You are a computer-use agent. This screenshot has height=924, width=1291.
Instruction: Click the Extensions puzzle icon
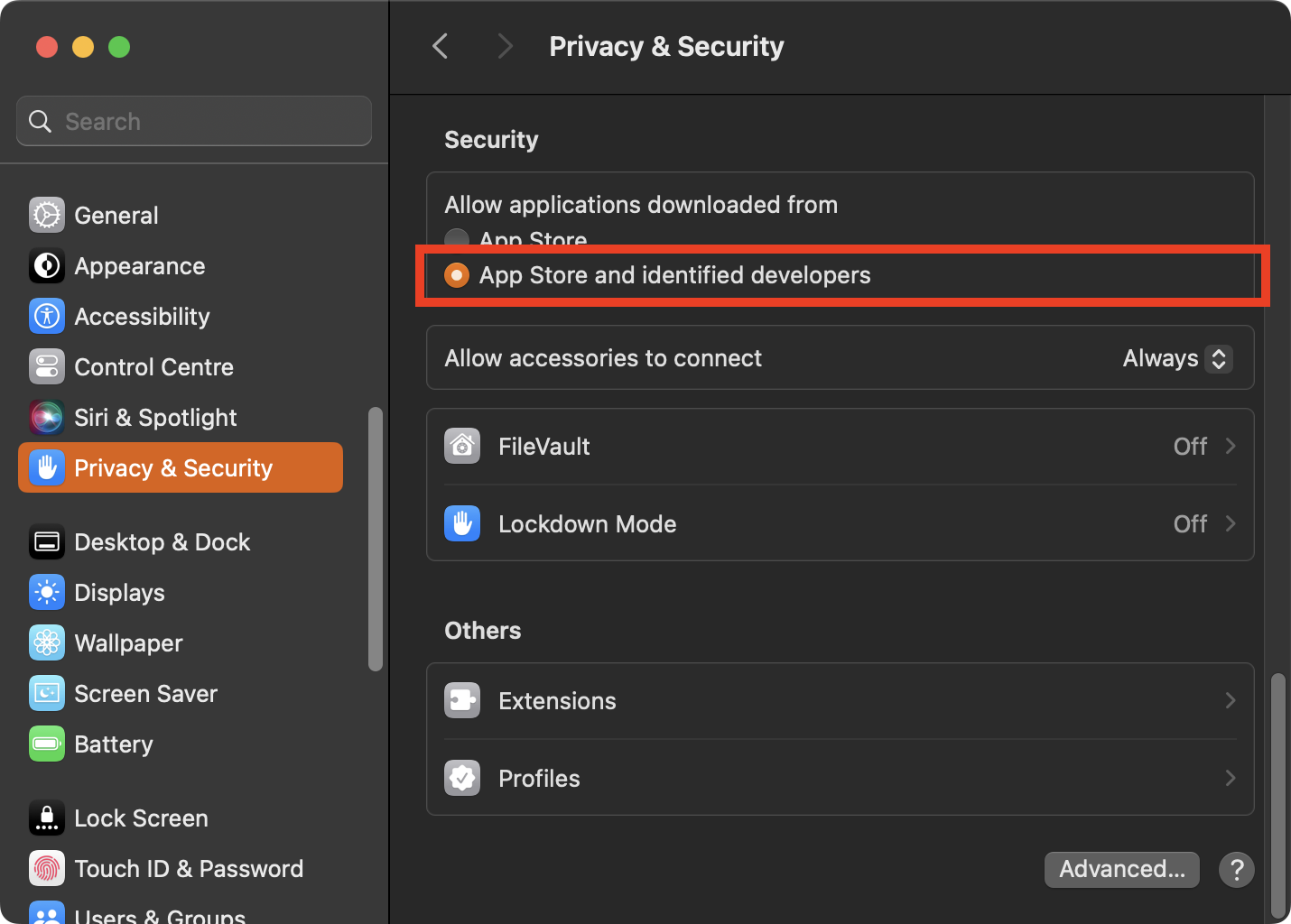462,700
